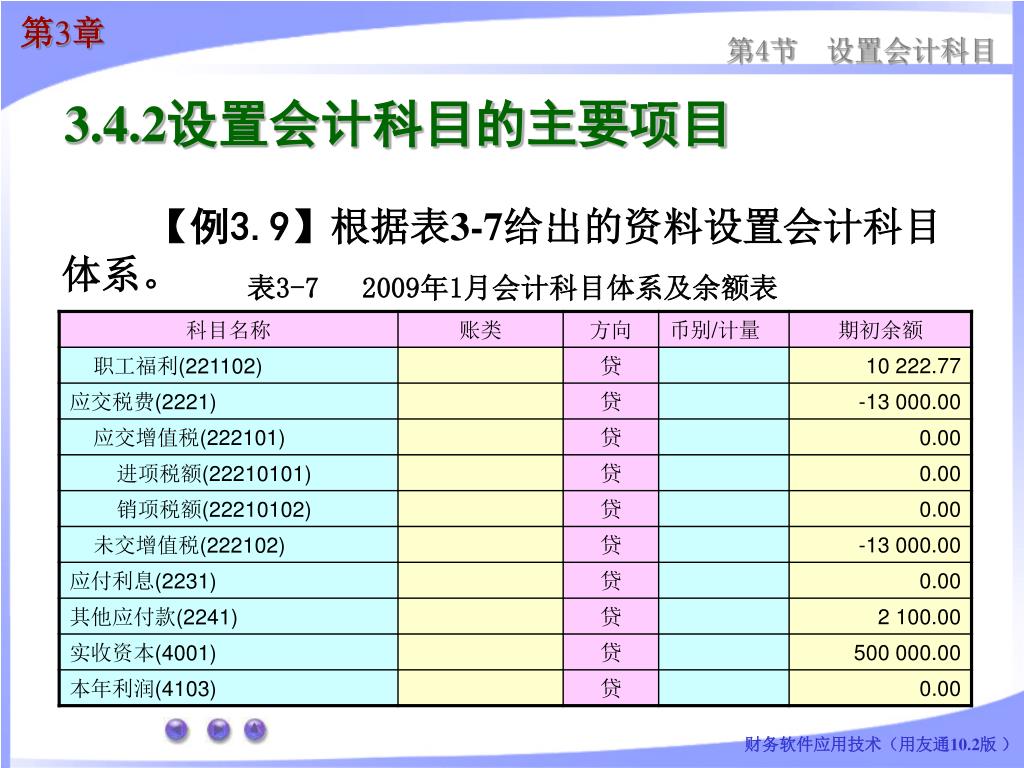
Task: Click the 职工福利(221102) row name
Action: click(x=178, y=366)
